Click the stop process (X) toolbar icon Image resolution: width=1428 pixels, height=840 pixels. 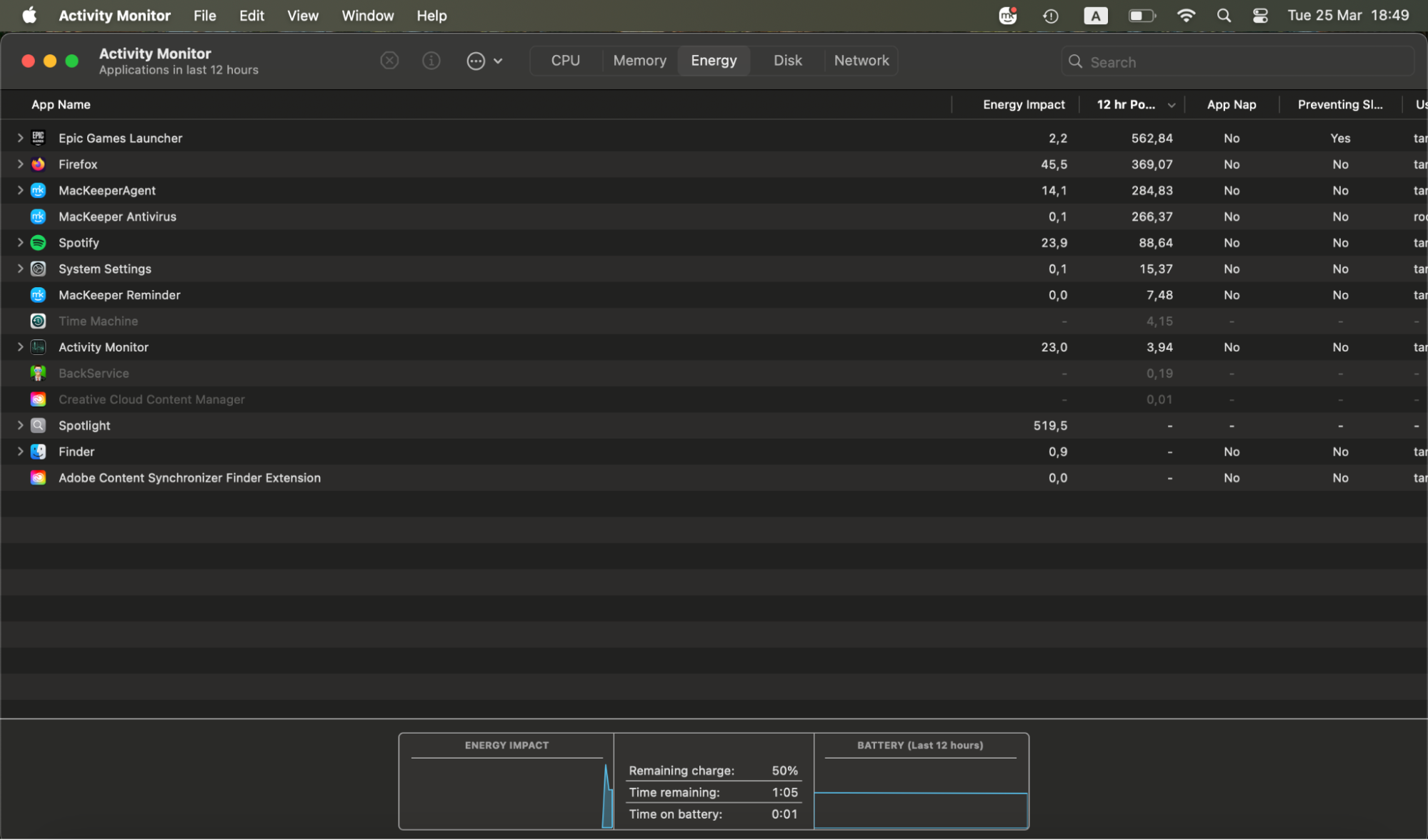click(x=389, y=61)
